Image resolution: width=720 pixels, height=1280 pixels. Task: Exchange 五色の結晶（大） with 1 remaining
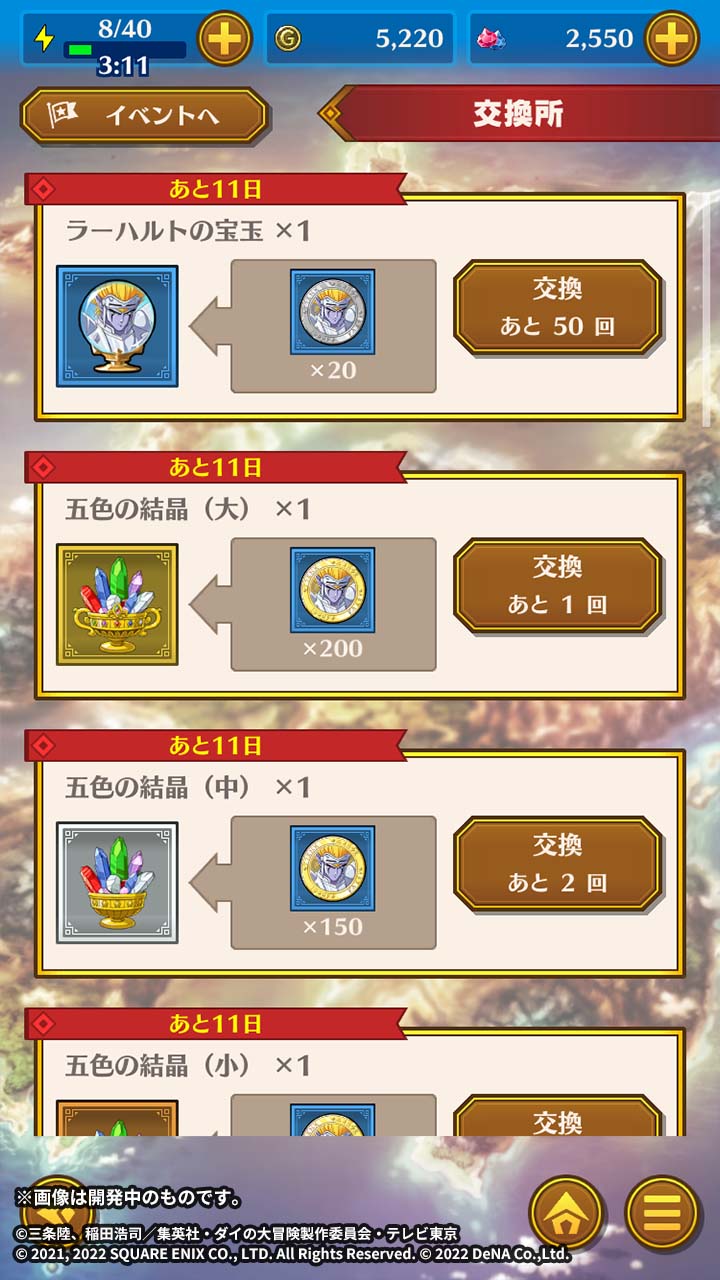(558, 585)
